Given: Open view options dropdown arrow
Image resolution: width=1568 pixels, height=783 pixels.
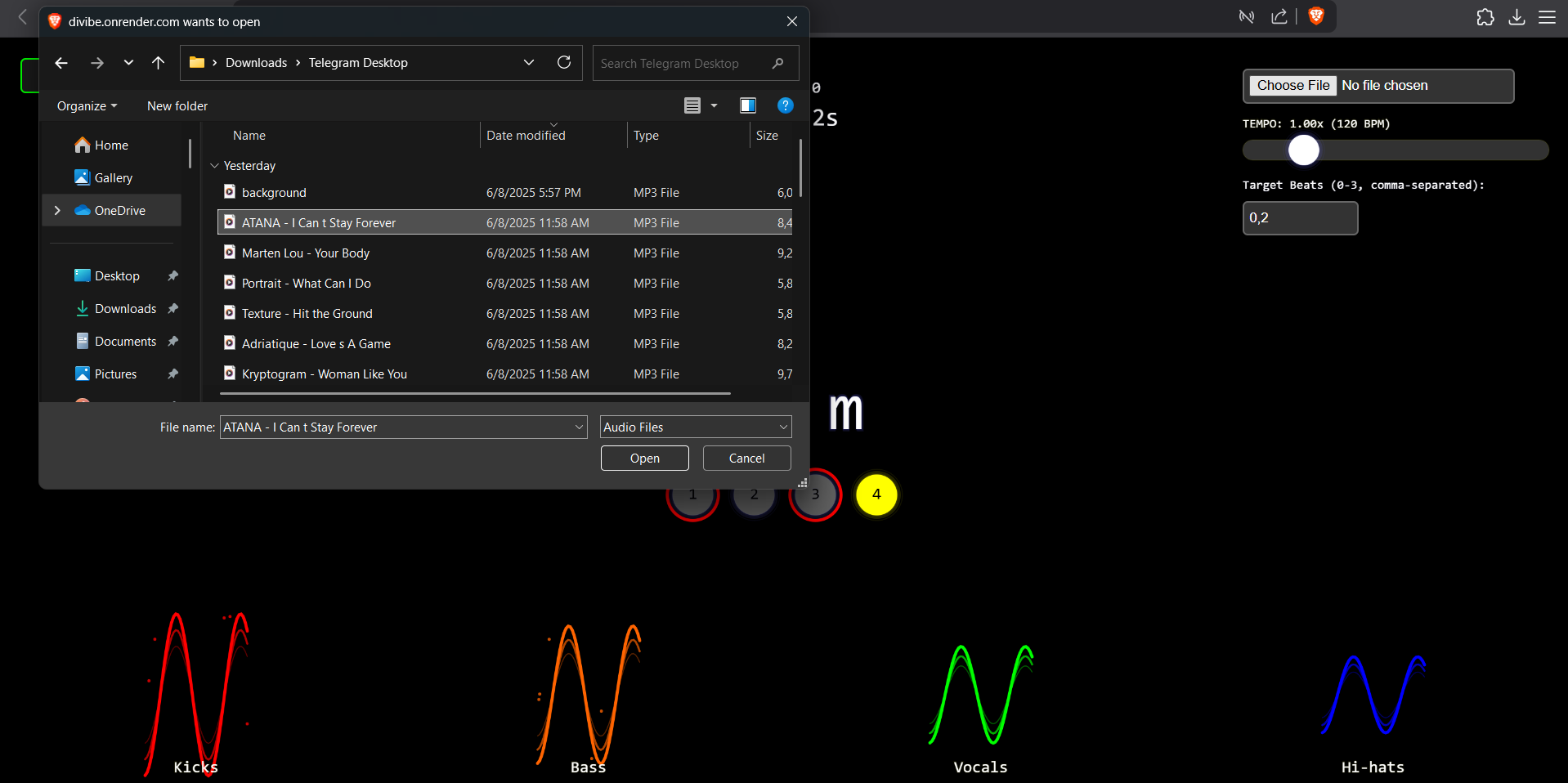Looking at the screenshot, I should (714, 105).
